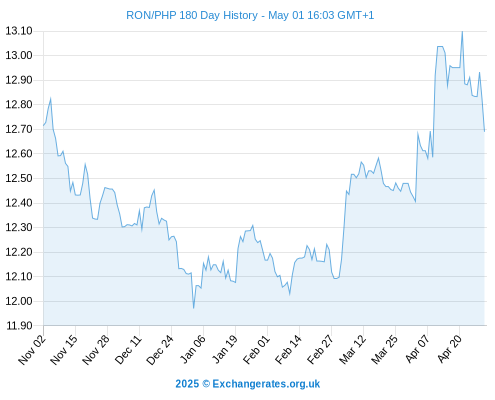Click the Feb 14 date label
The image size is (495, 400).
[288, 350]
